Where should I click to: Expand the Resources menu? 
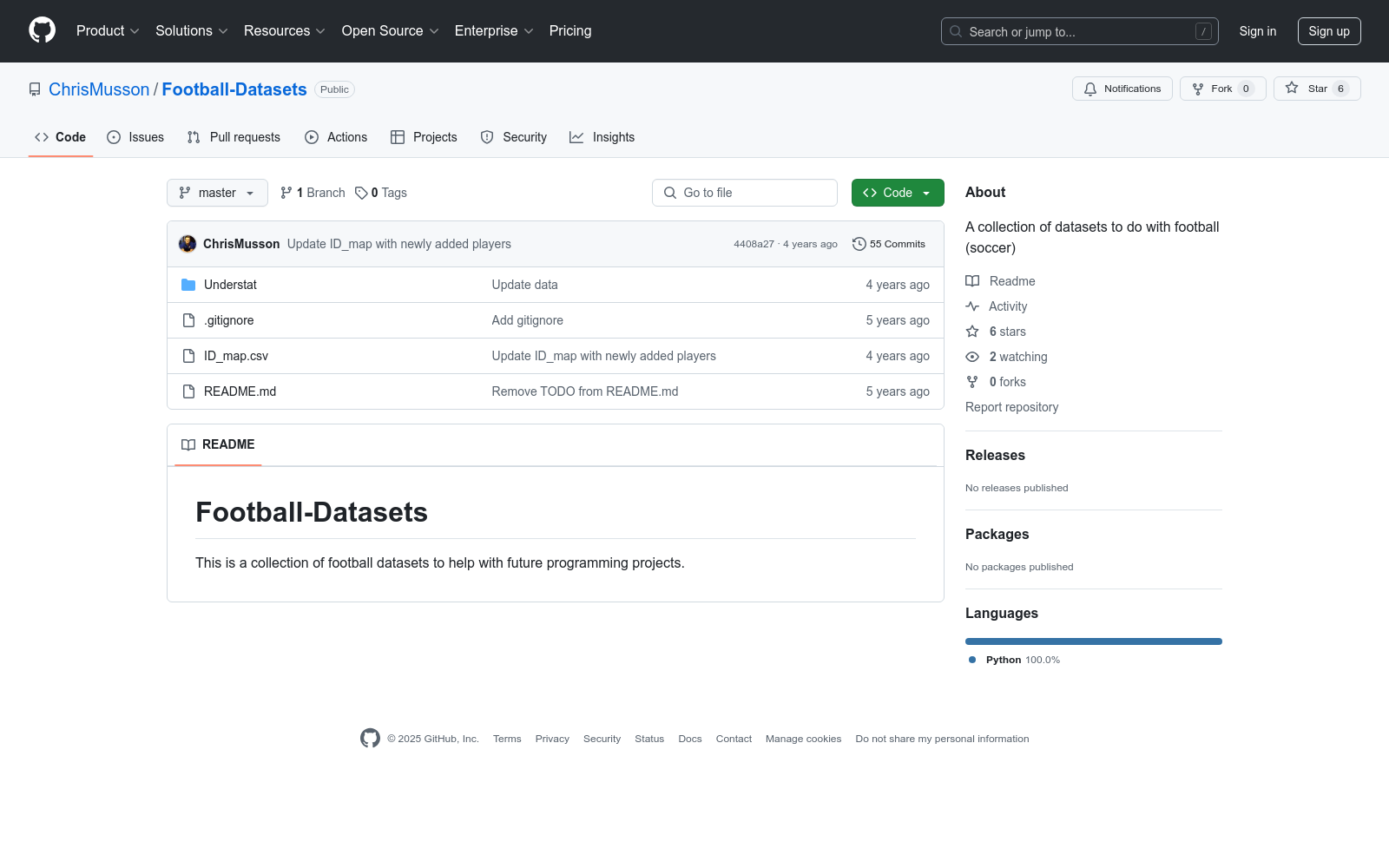pyautogui.click(x=285, y=30)
